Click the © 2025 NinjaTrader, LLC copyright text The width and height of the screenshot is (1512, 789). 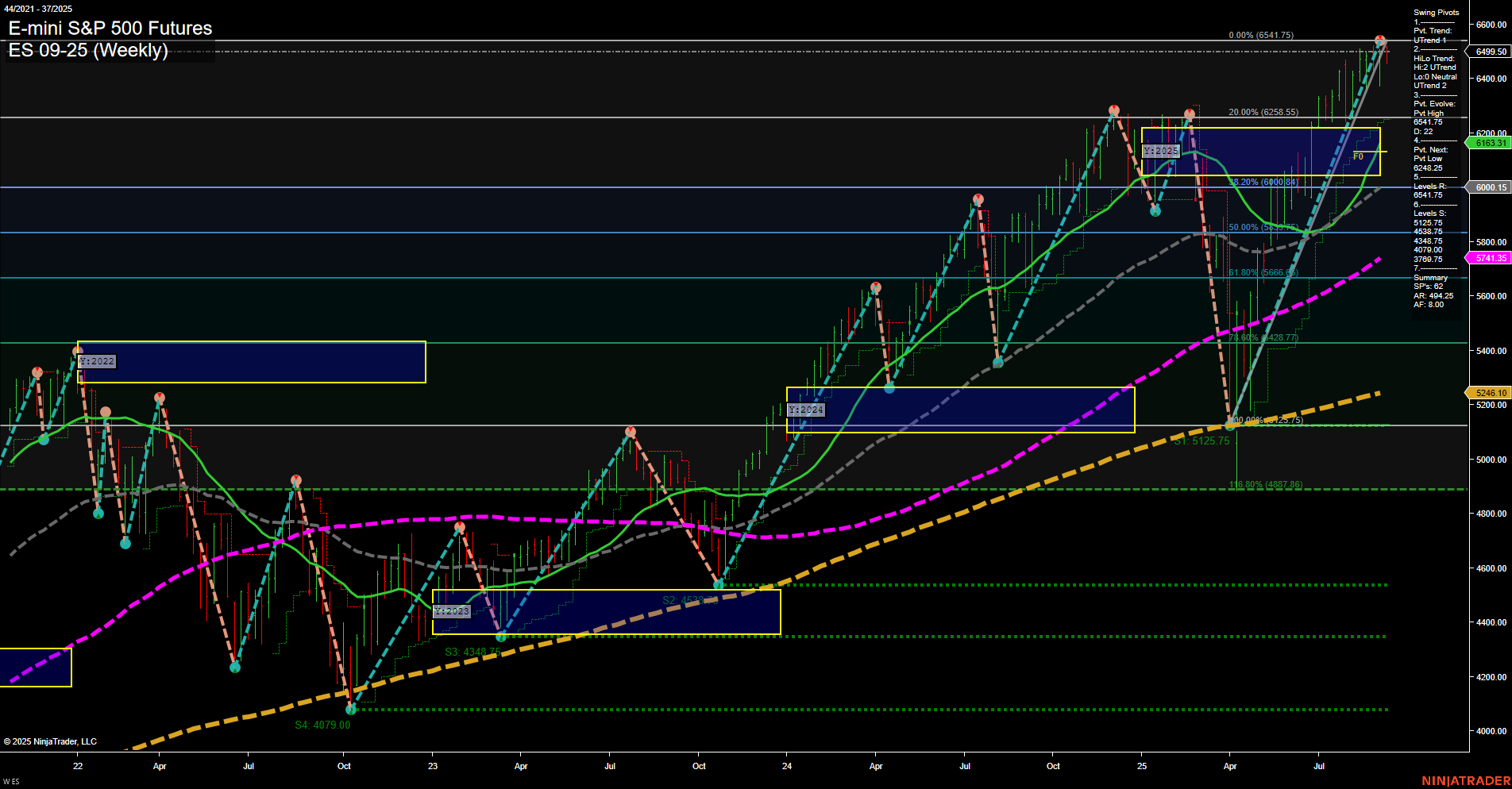click(50, 741)
